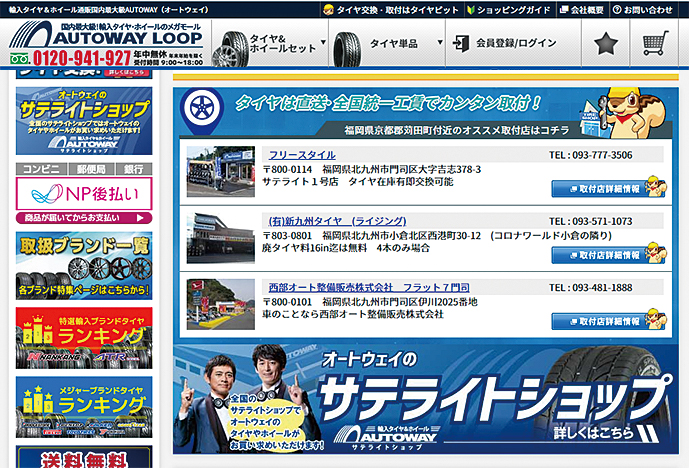Select the コンビニ payment label
The width and height of the screenshot is (689, 468).
(x=41, y=169)
